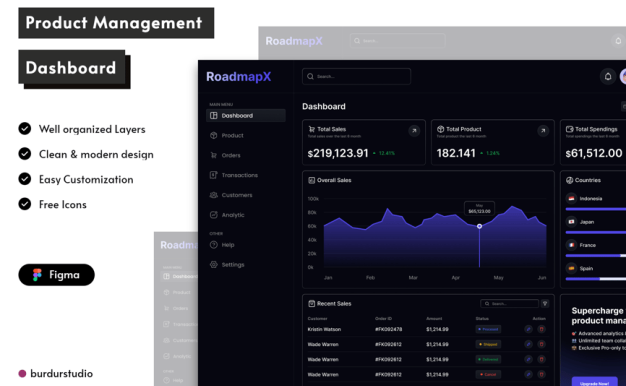Edit Kristin Watson's order with the pencil icon
Viewport: 626px width, 386px height.
(528, 329)
